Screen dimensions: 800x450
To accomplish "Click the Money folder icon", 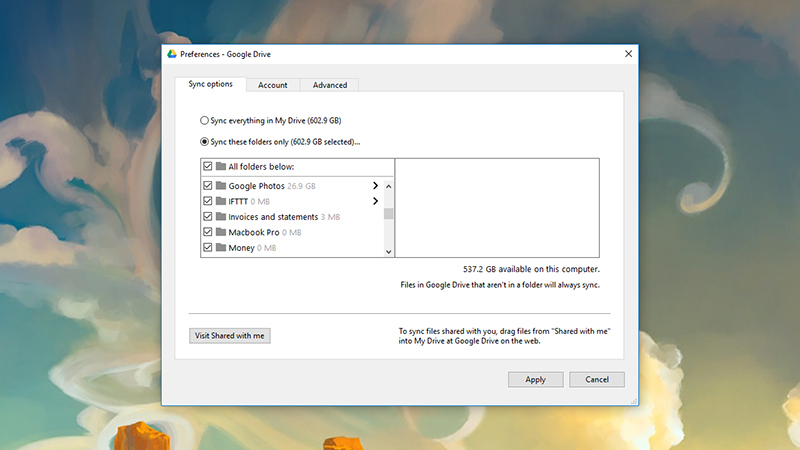I will point(221,247).
